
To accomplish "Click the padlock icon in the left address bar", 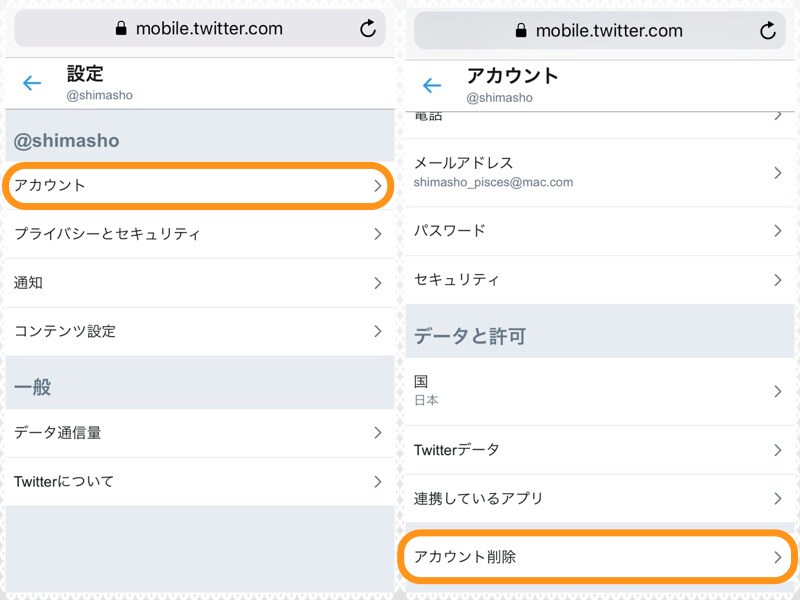I will tap(123, 29).
